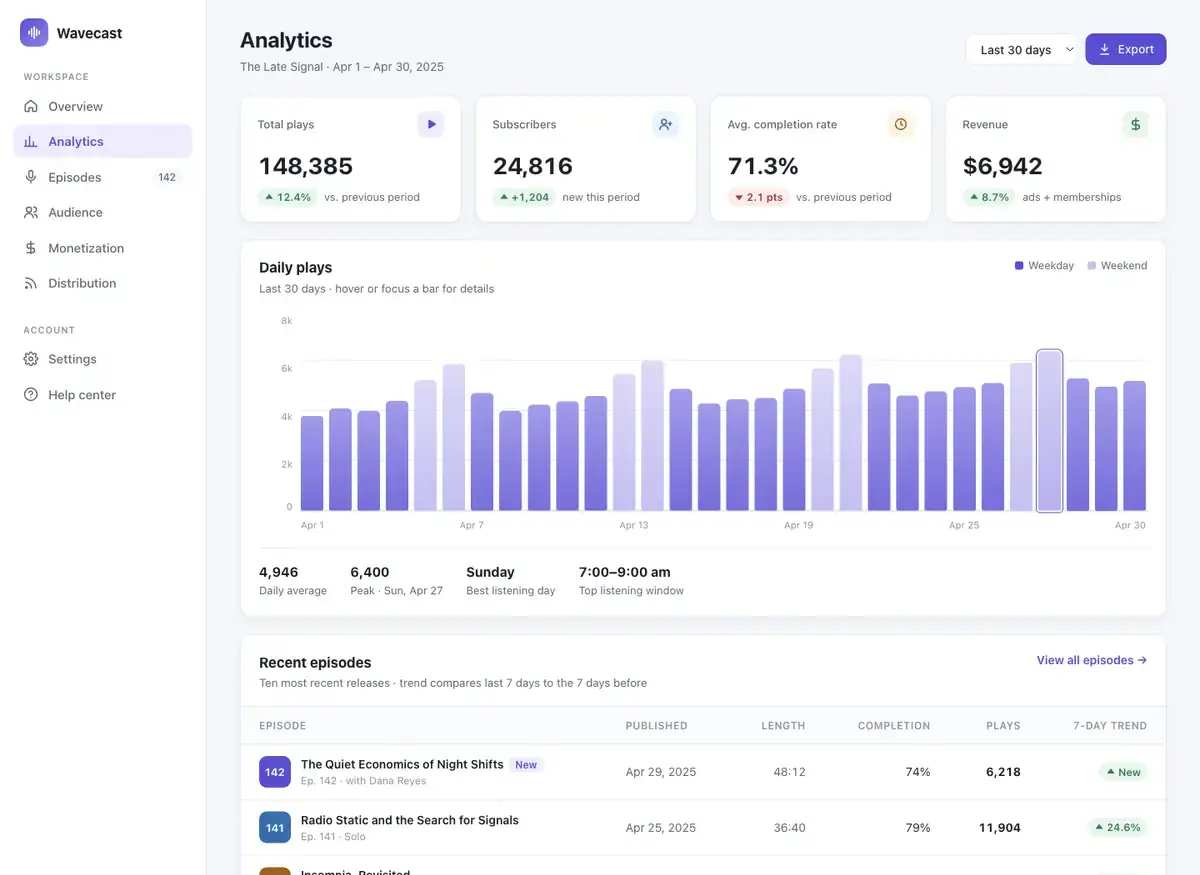Click the 7:00–9:00 am listening window stat

[631, 581]
